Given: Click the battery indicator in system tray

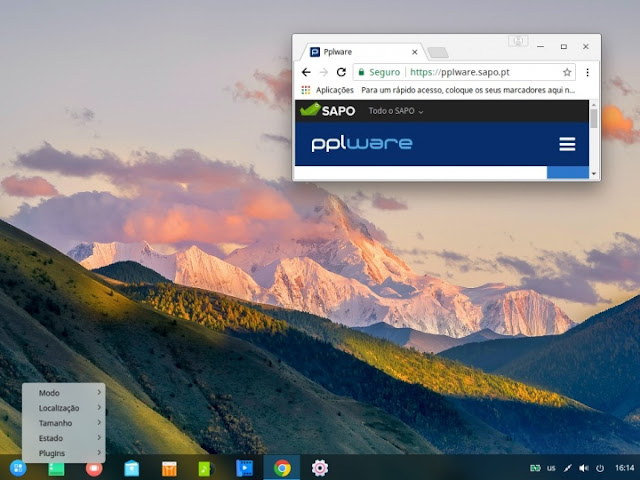Looking at the screenshot, I should [535, 468].
